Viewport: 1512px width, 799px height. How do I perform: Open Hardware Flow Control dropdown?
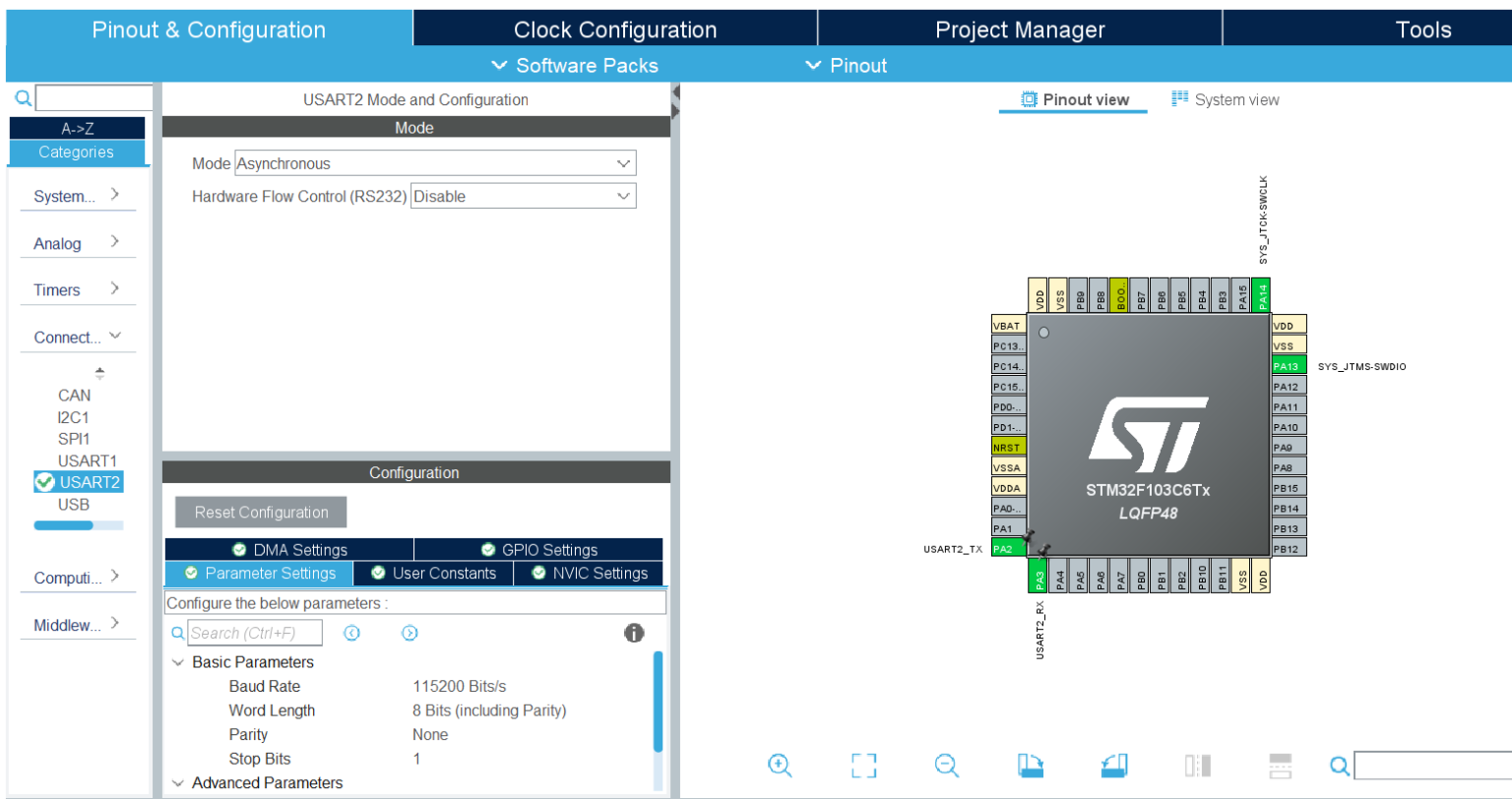523,197
